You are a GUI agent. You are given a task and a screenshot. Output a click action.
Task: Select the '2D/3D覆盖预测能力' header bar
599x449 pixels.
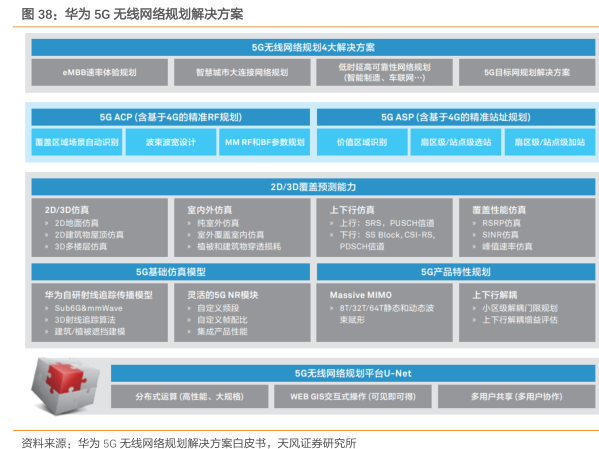coord(313,187)
